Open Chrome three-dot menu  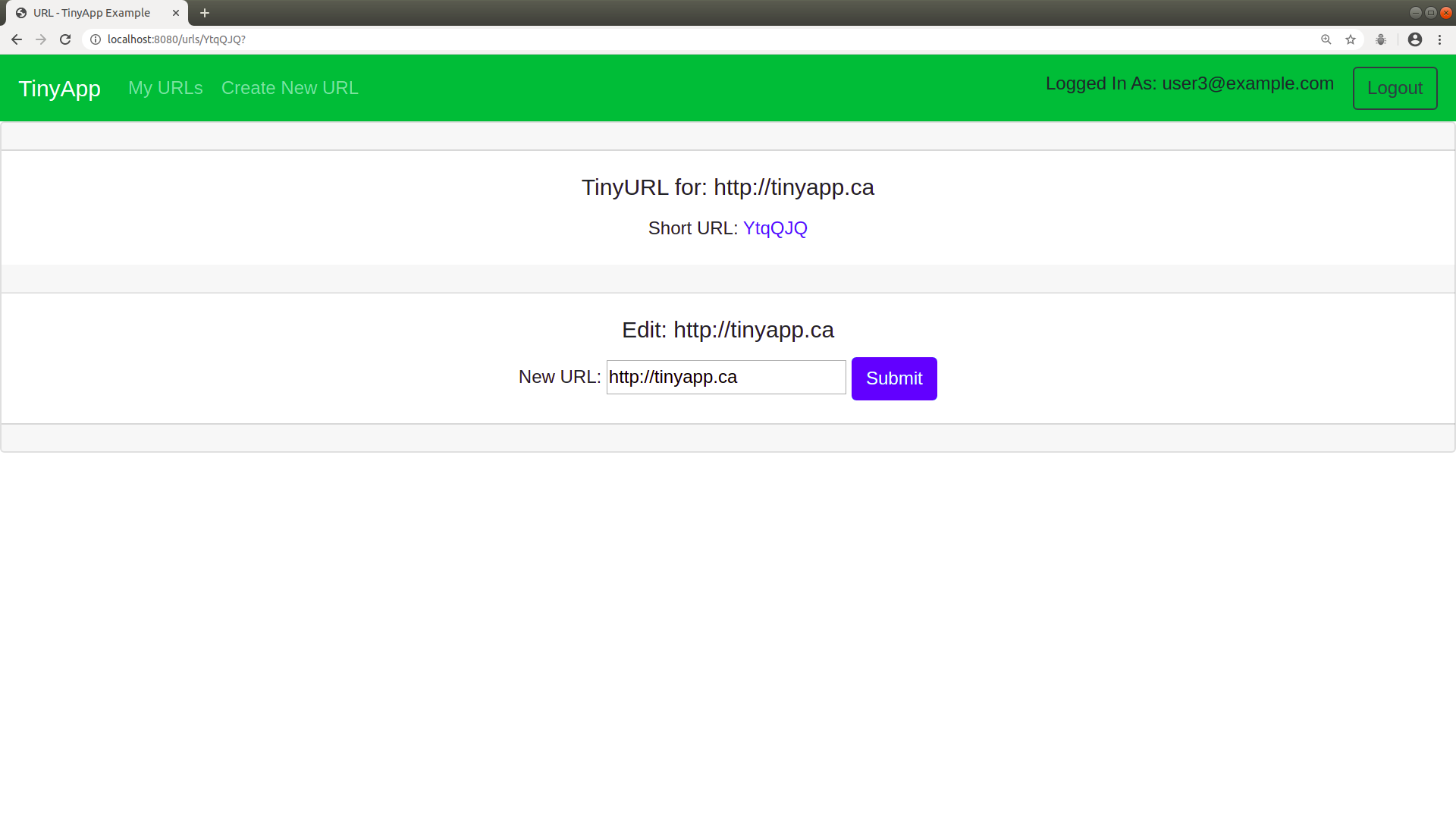[1439, 39]
